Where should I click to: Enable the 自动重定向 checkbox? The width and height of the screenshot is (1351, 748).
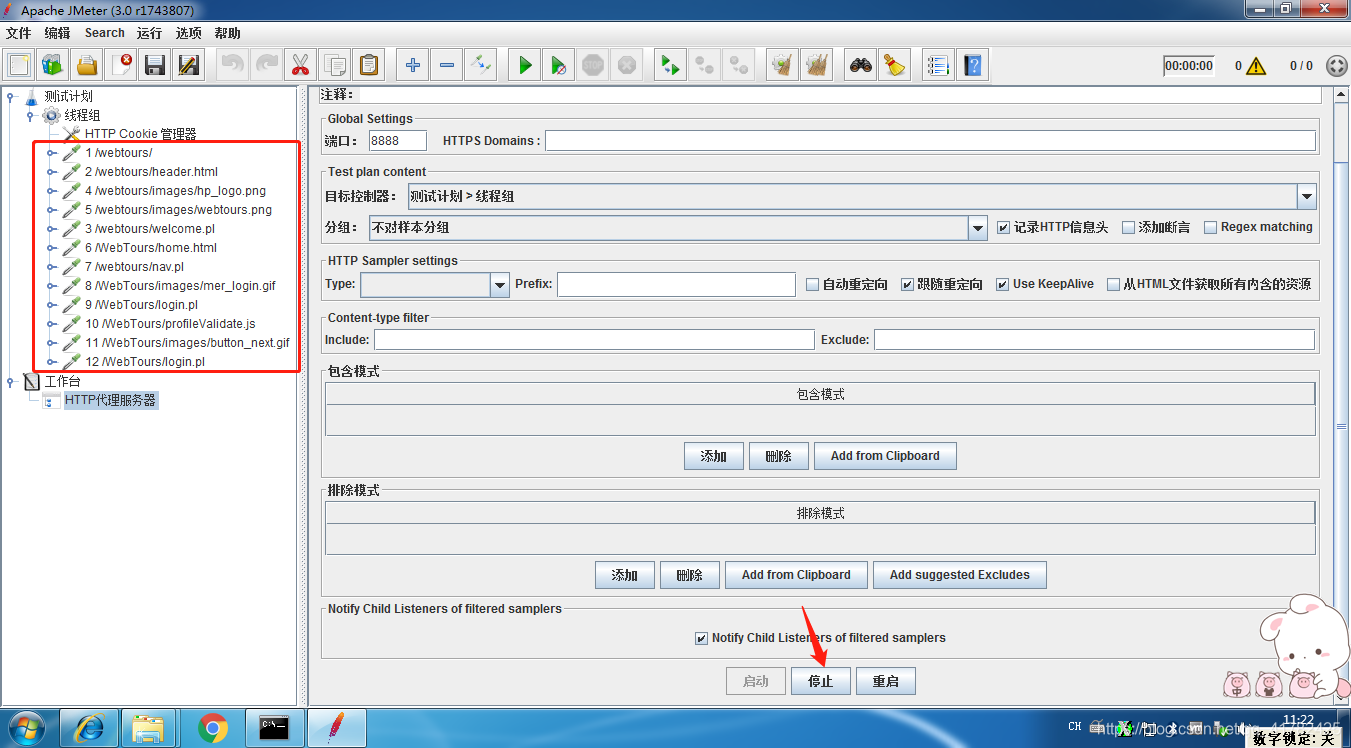813,285
